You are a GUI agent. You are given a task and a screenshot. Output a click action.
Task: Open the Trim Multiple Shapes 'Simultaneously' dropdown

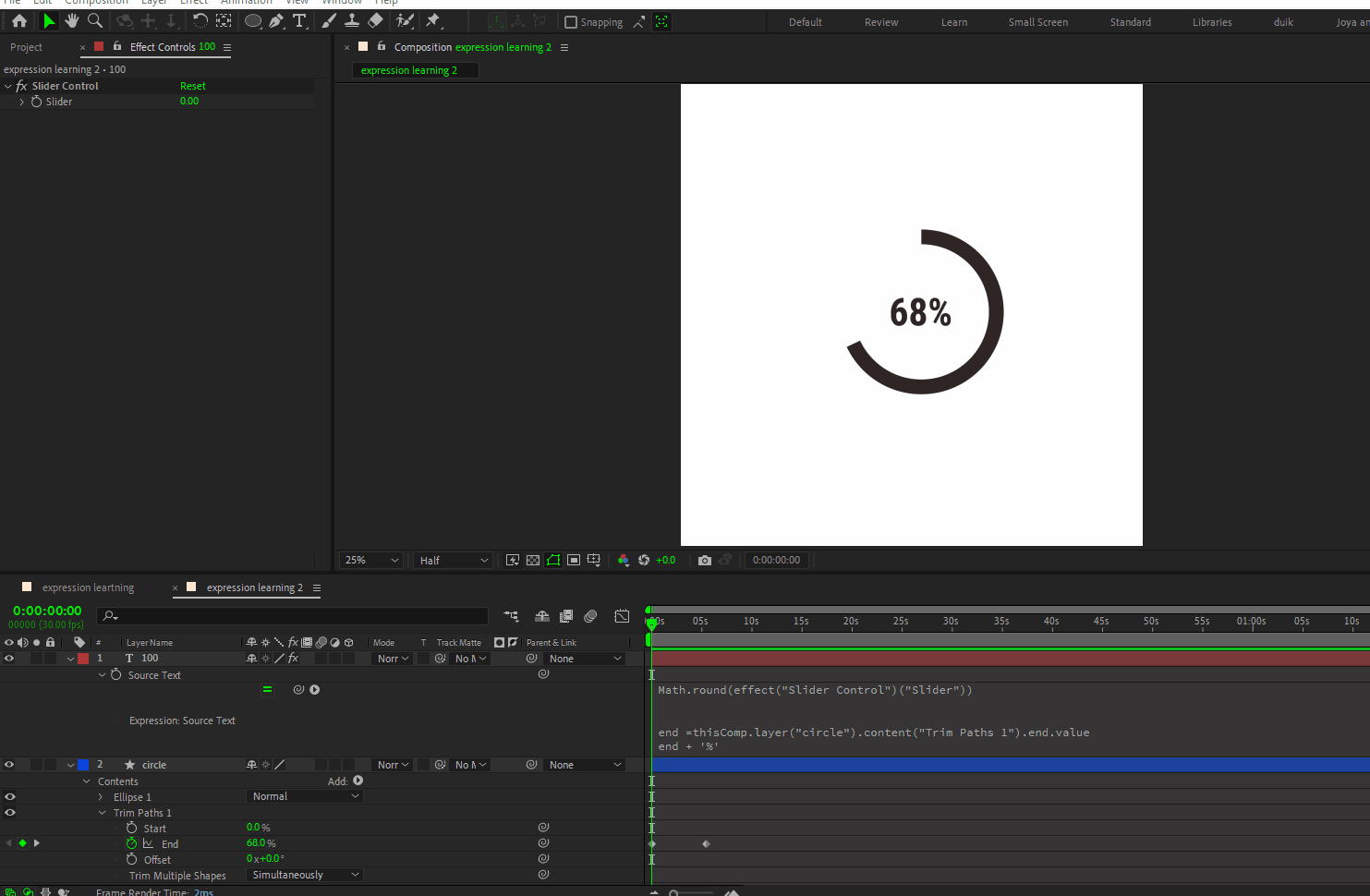pos(305,875)
